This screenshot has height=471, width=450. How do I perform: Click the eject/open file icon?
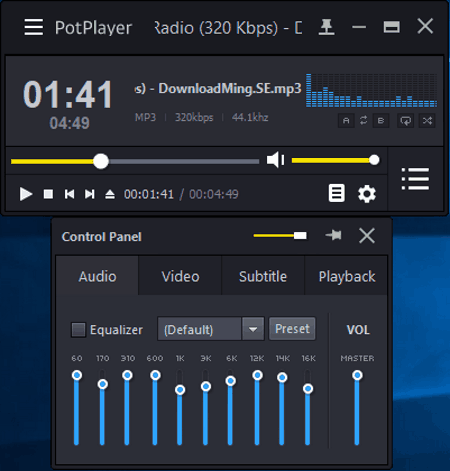[x=110, y=194]
